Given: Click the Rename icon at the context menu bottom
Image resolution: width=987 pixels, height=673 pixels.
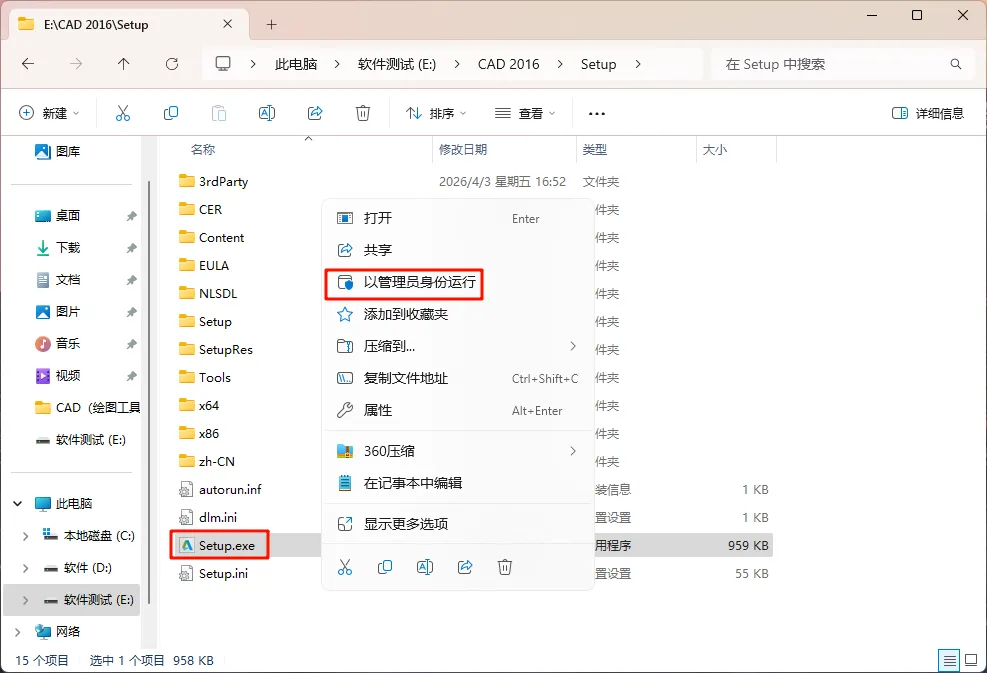Looking at the screenshot, I should (x=425, y=567).
